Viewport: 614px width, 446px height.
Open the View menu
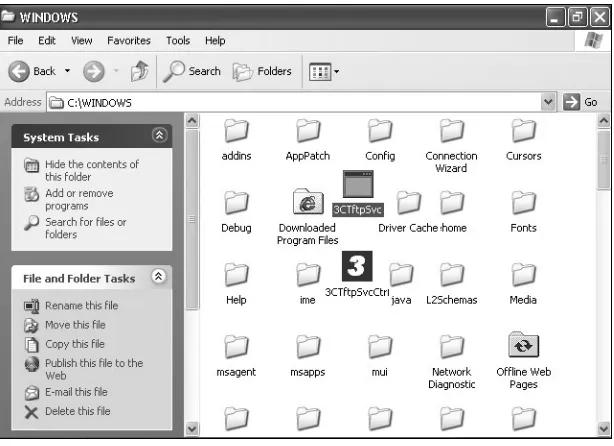click(x=81, y=41)
